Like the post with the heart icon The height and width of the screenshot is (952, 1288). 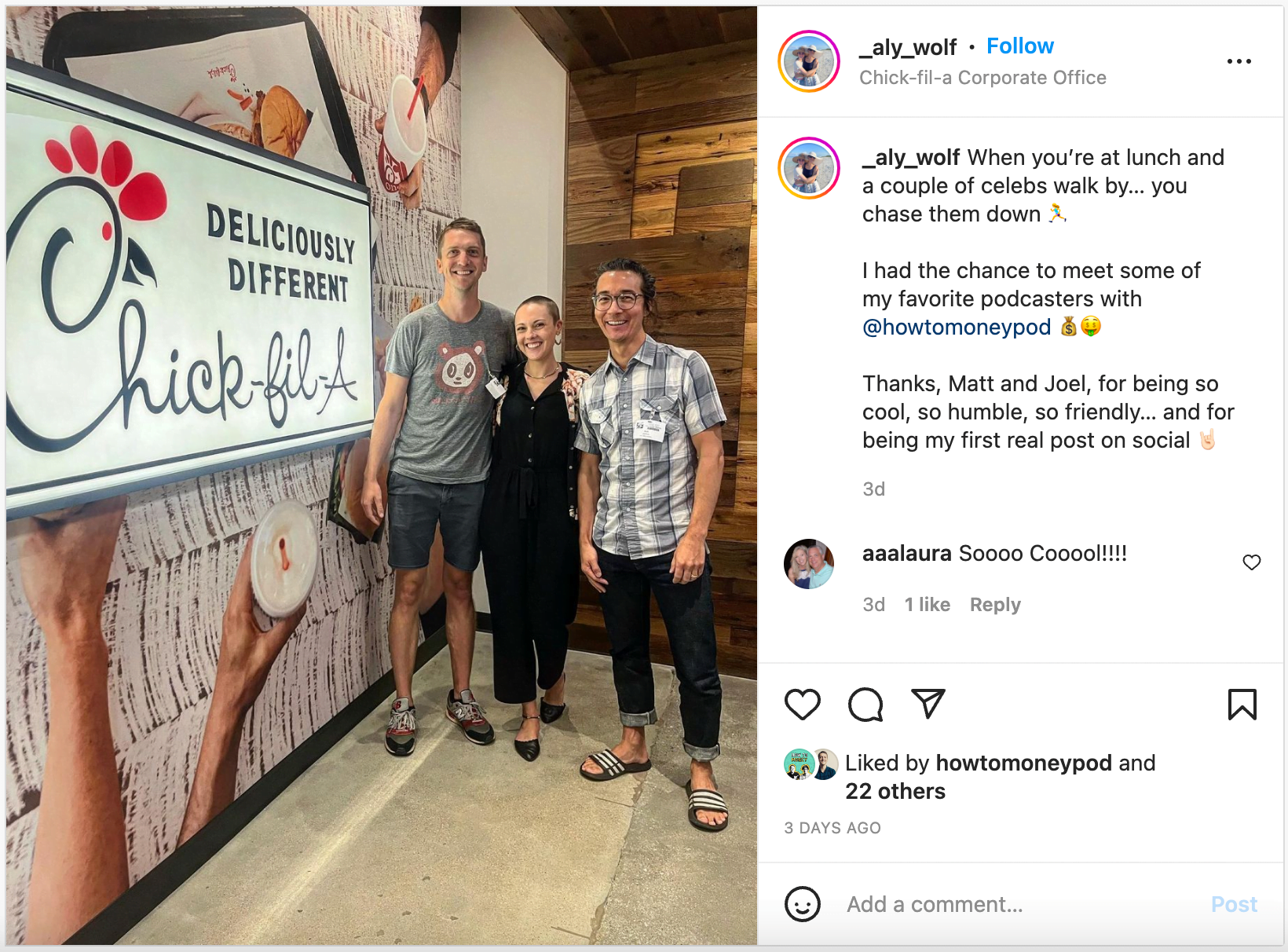(803, 705)
